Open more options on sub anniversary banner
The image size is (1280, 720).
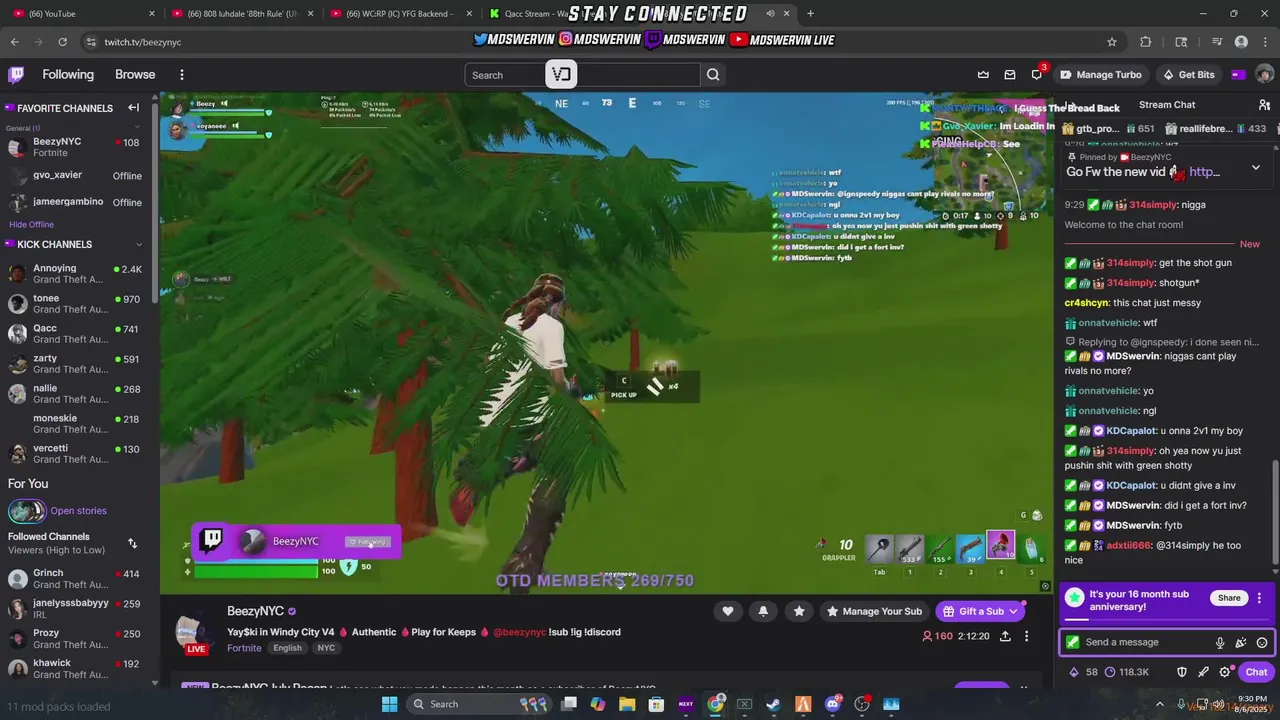pos(1259,598)
